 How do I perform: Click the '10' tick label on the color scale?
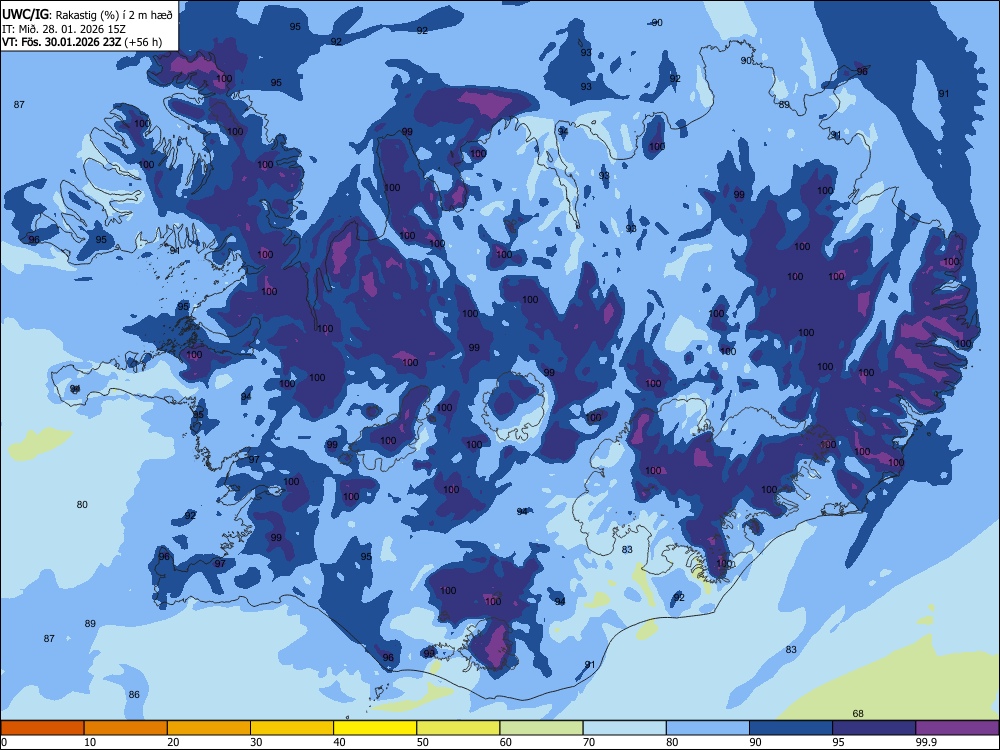pyautogui.click(x=90, y=742)
